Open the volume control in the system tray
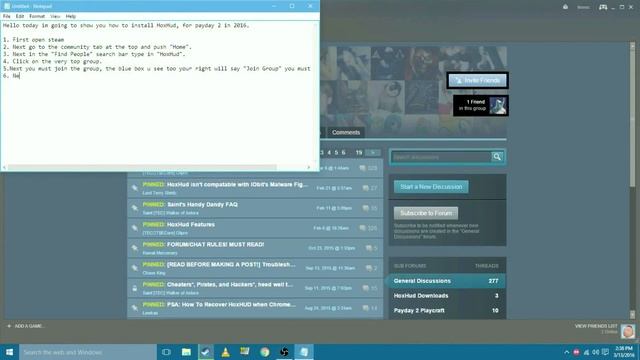The width and height of the screenshot is (640, 360). pyautogui.click(x=596, y=352)
